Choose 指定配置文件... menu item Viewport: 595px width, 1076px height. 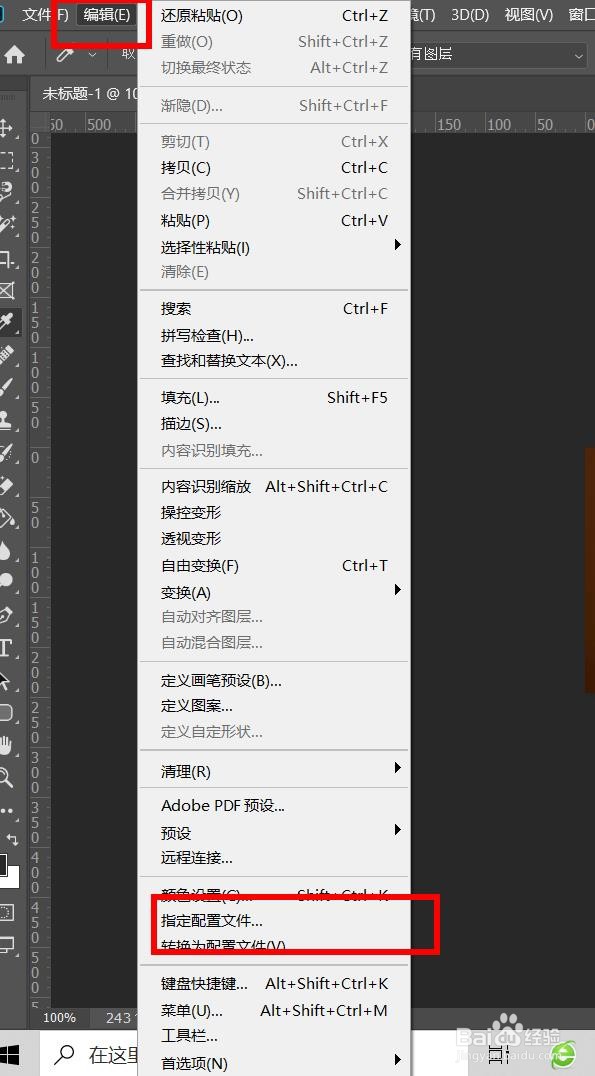click(275, 920)
